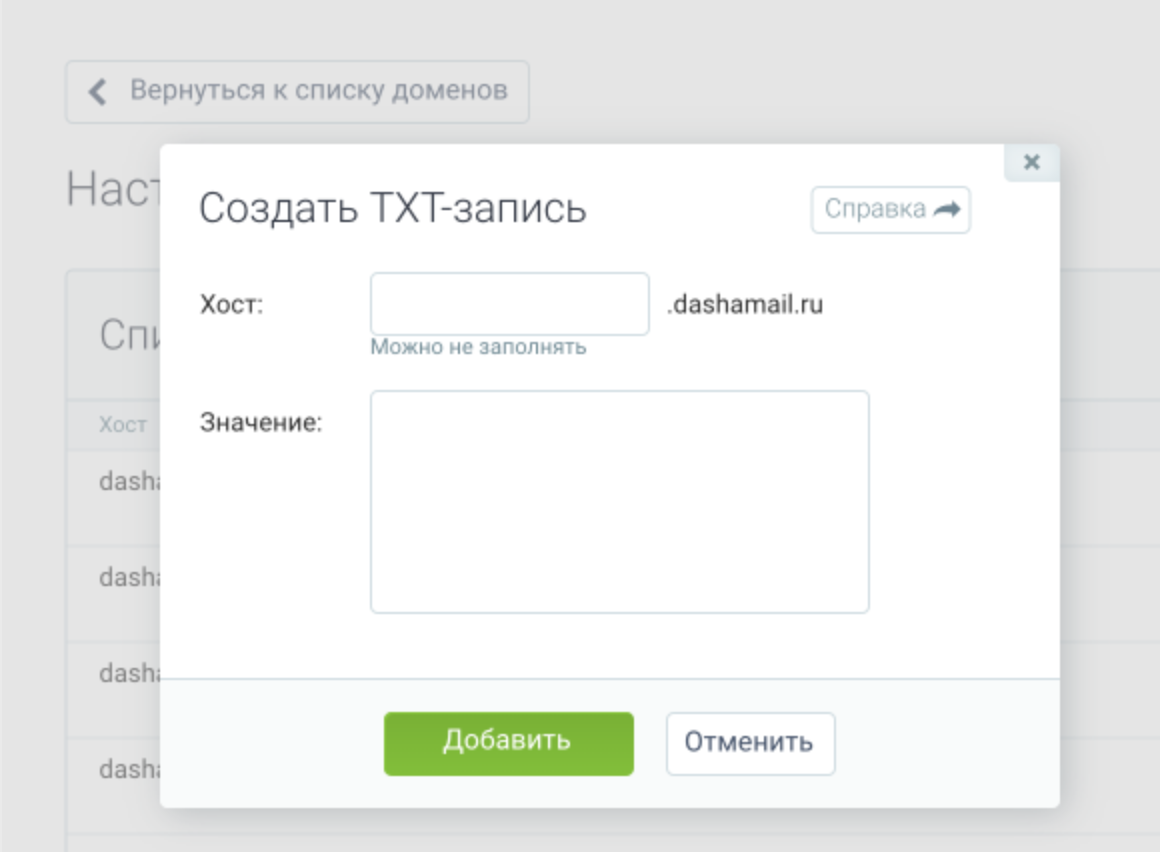Click the .dashamail.ru domain suffix
Image resolution: width=1160 pixels, height=852 pixels.
745,305
